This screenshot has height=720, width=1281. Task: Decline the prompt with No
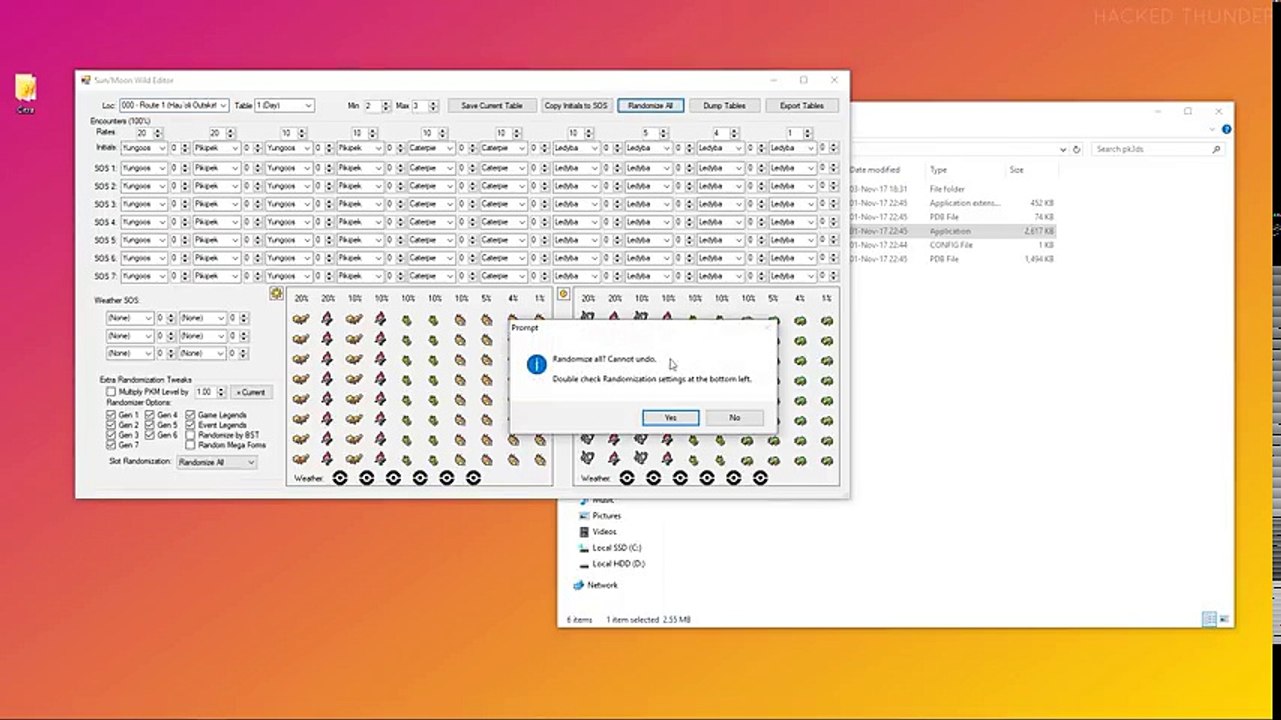point(735,418)
